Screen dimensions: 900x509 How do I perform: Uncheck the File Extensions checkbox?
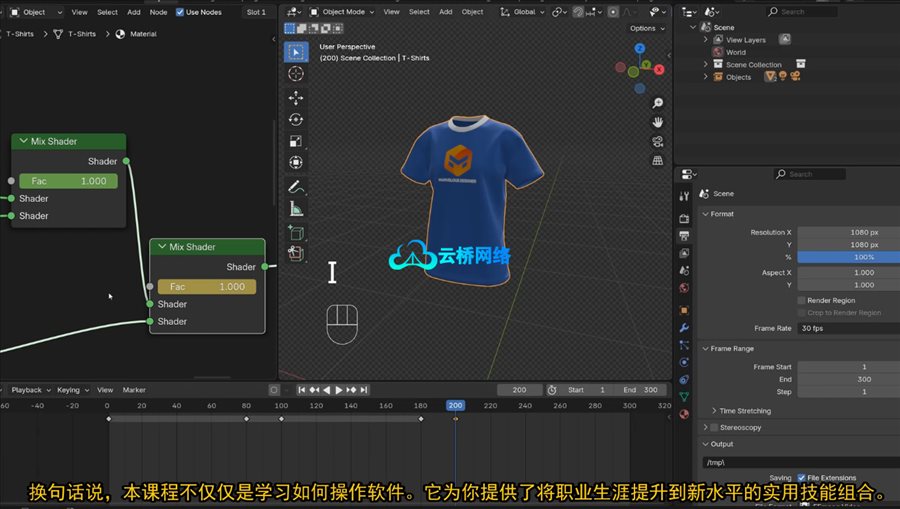(x=801, y=478)
